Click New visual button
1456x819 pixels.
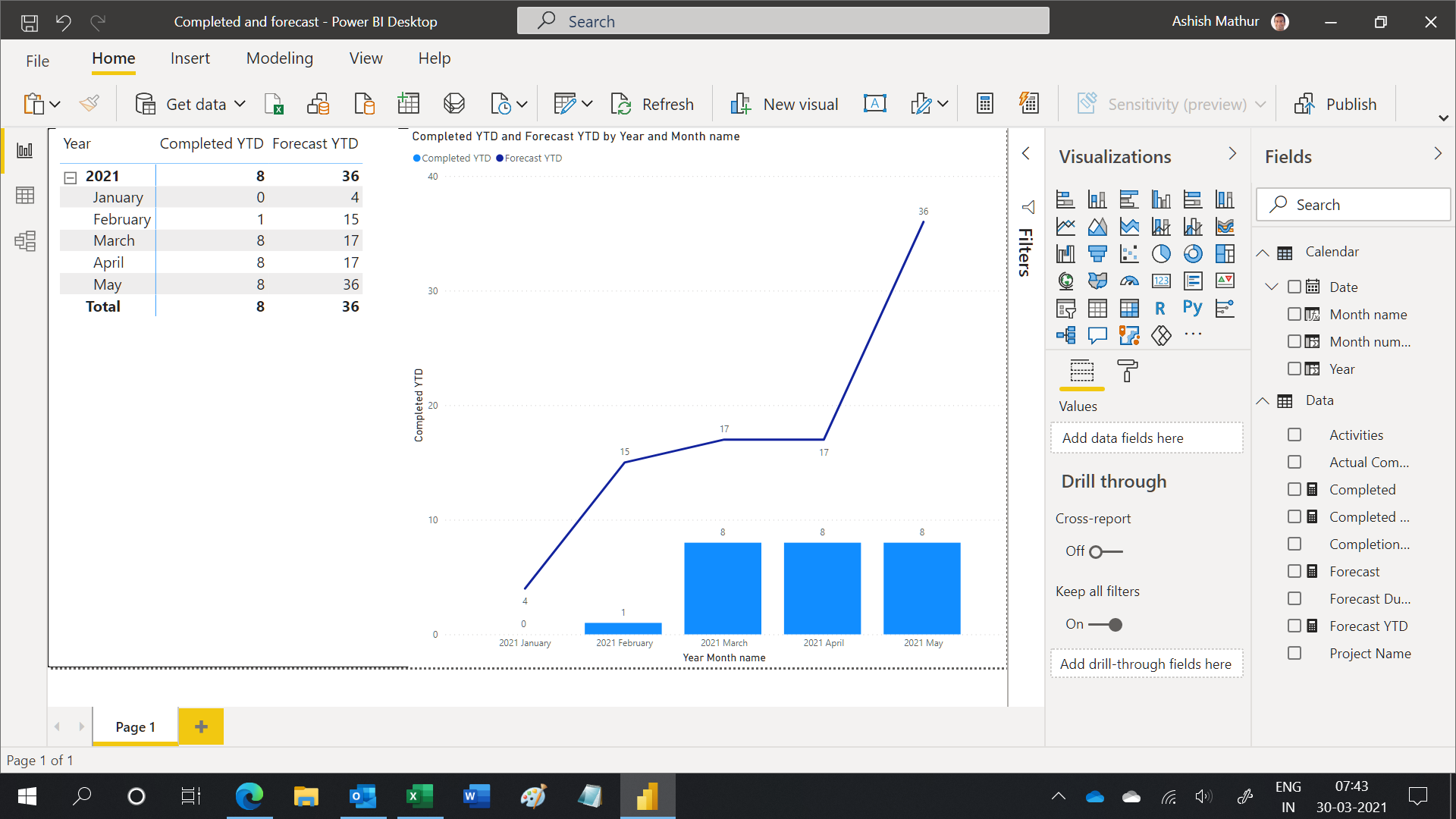(783, 104)
